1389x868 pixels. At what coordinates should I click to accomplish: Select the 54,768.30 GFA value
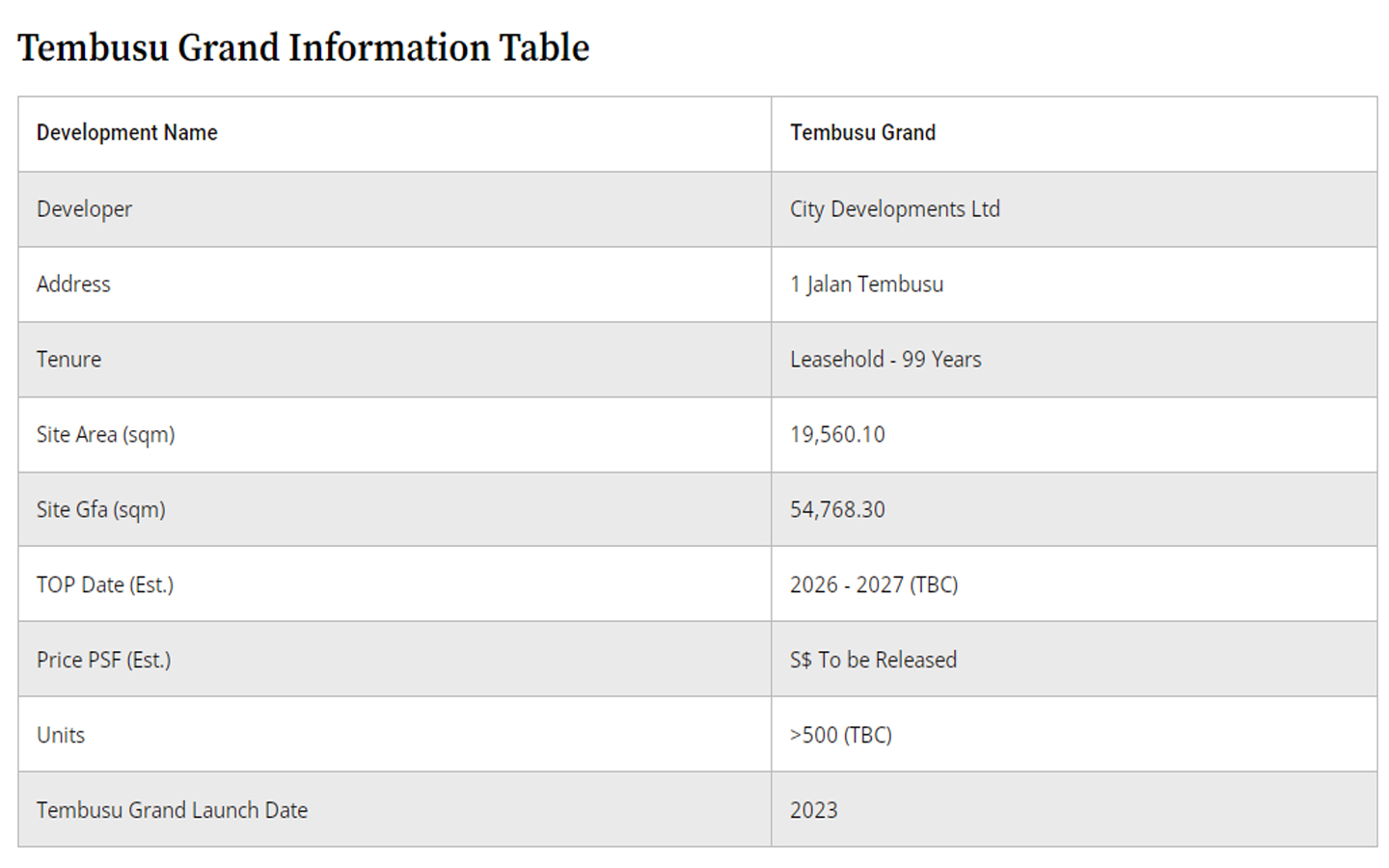point(836,510)
